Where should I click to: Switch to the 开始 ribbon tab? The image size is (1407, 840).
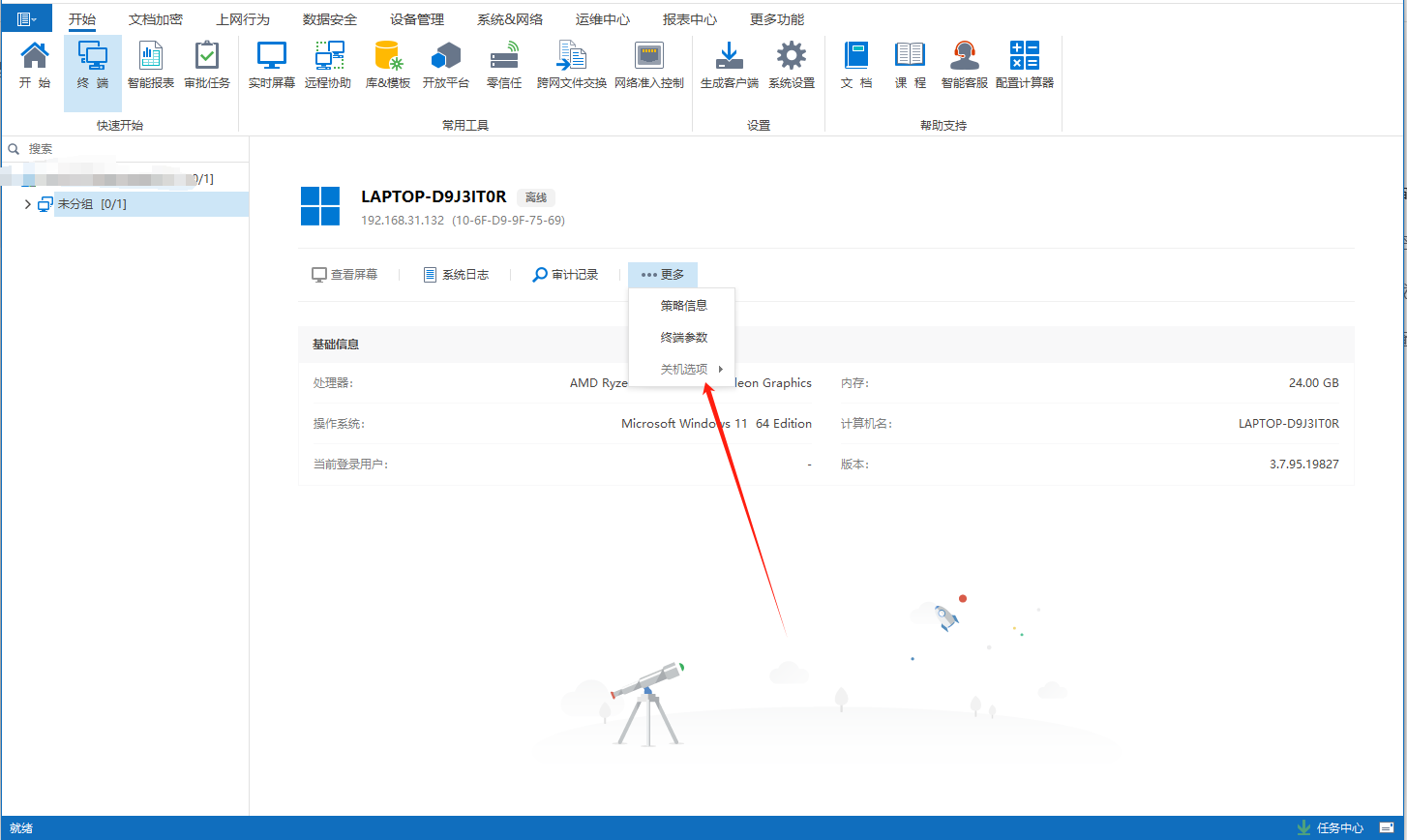click(x=82, y=19)
